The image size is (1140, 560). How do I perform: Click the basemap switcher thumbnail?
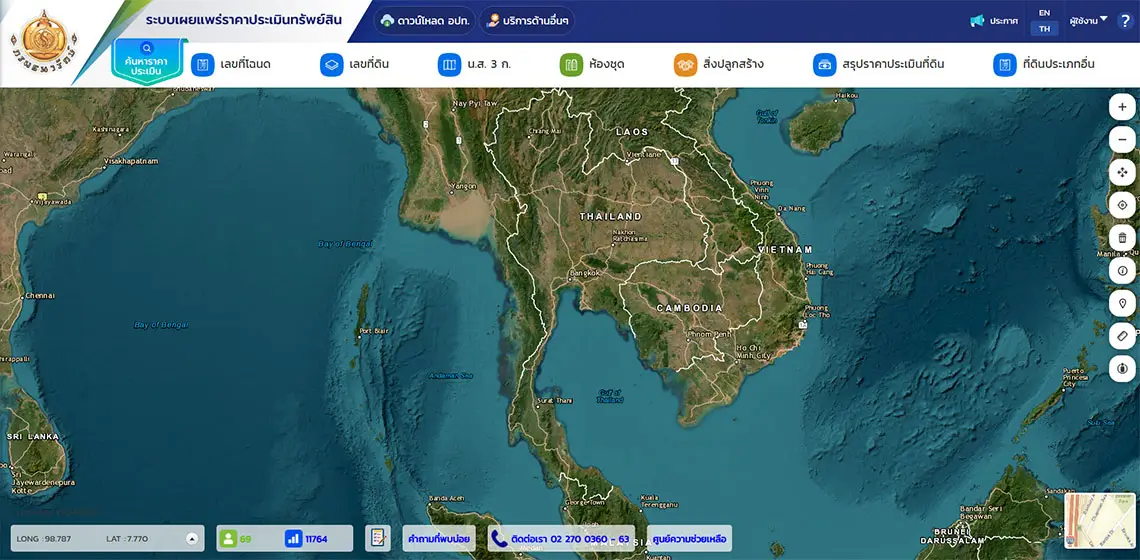[x=1085, y=521]
